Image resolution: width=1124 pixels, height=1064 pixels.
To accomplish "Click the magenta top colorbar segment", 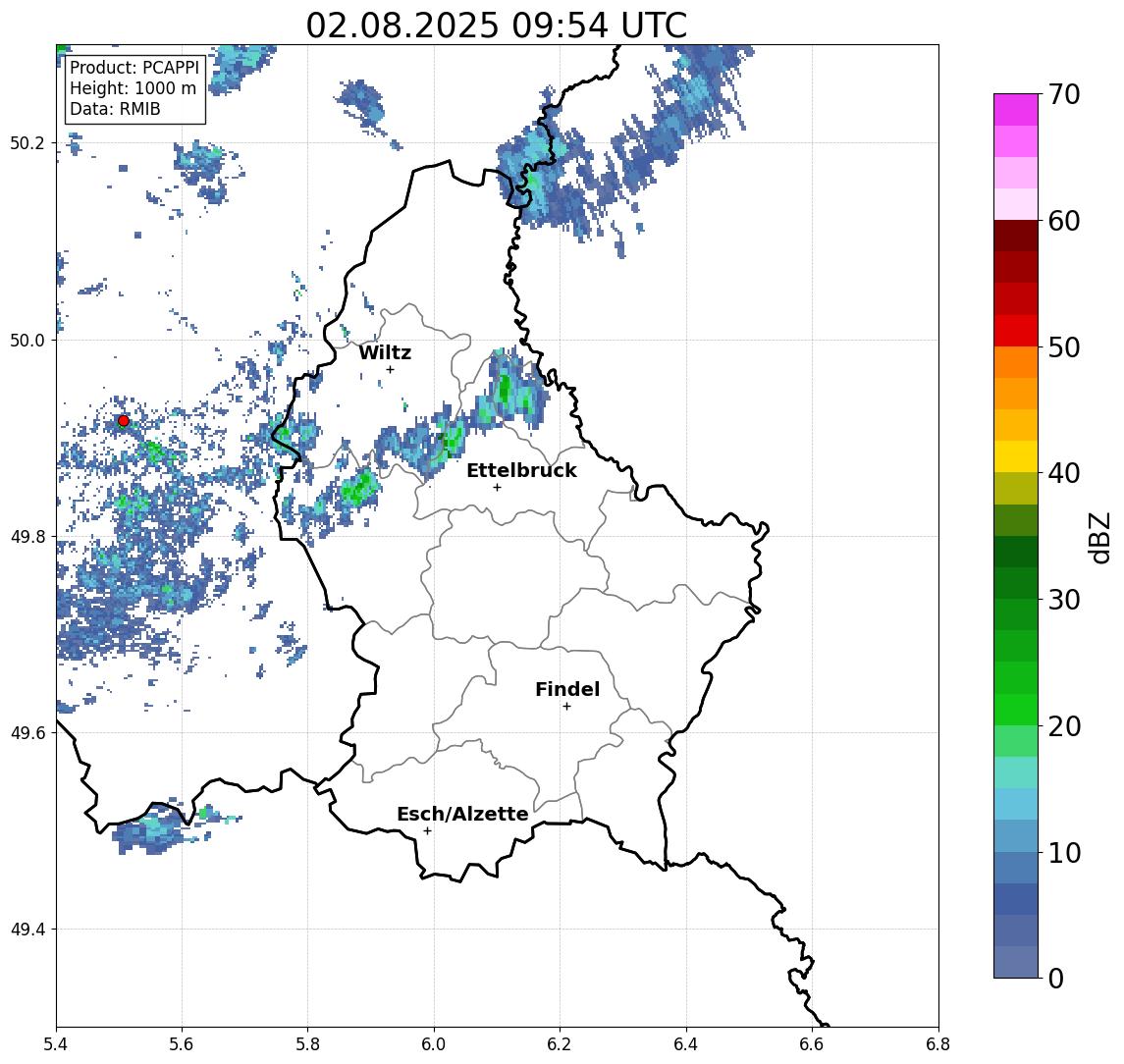I will point(1016,110).
